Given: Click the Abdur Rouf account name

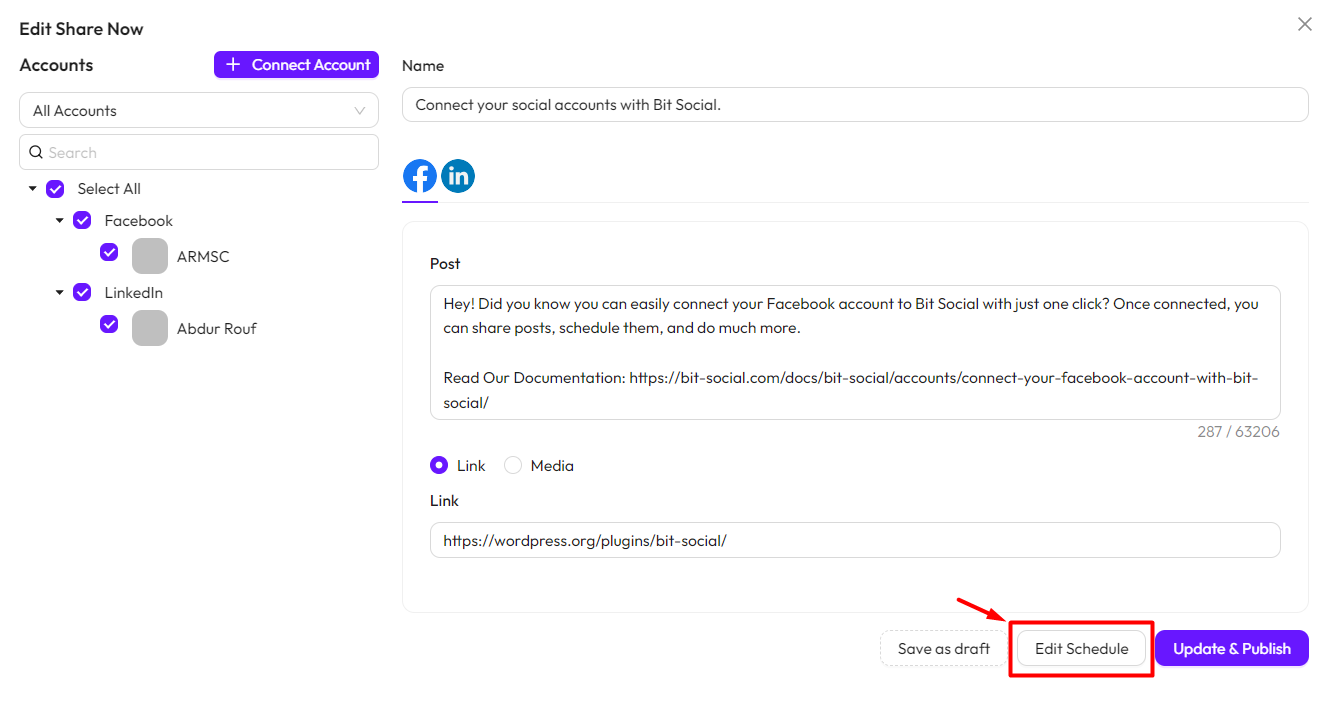Looking at the screenshot, I should point(217,328).
